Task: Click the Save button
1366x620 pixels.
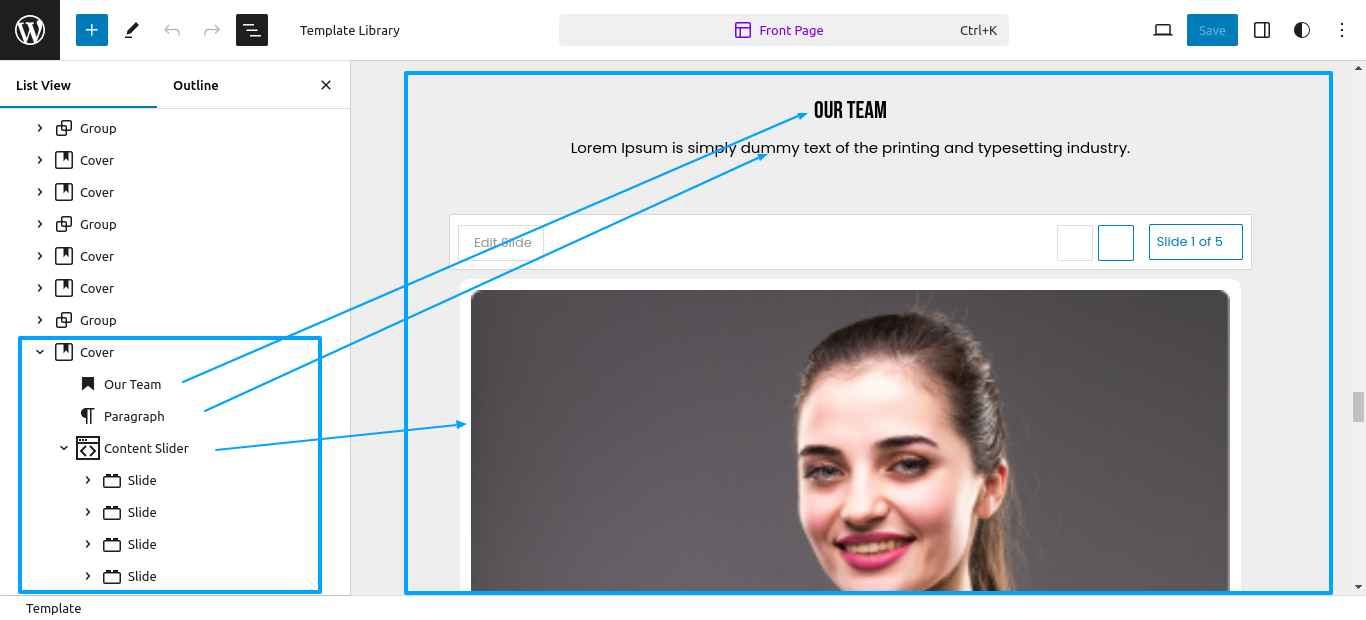Action: pyautogui.click(x=1212, y=30)
